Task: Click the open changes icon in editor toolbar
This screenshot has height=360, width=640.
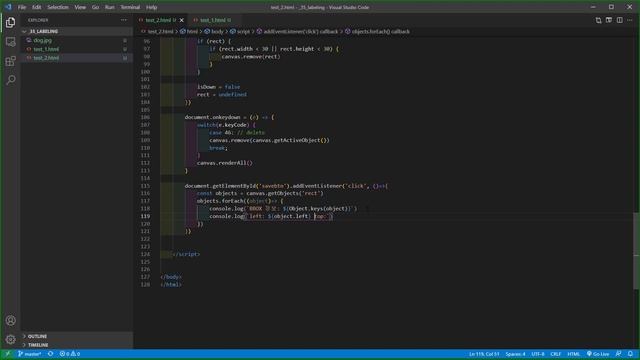Action: (x=598, y=20)
